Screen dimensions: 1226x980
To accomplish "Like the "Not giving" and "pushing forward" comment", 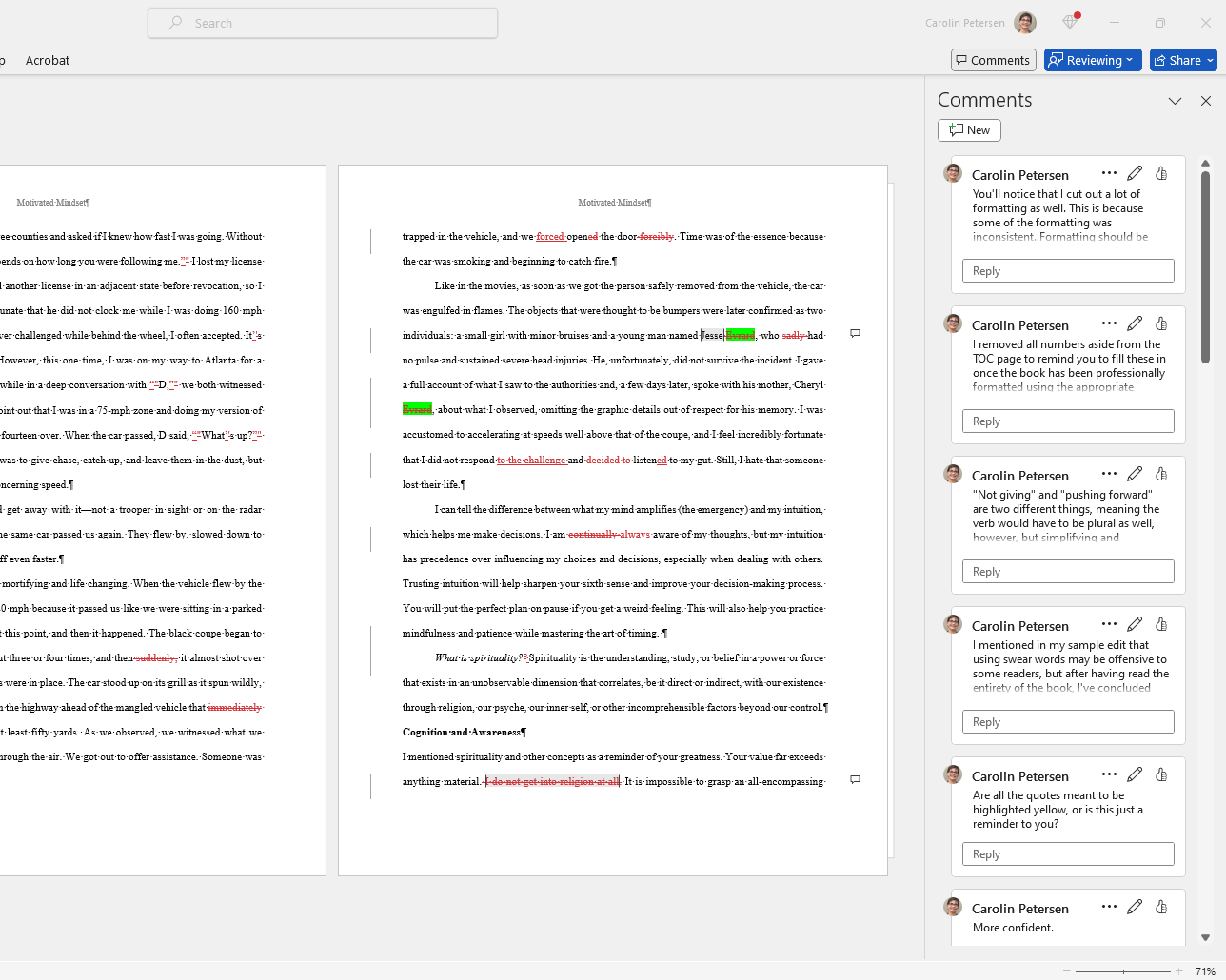I will [1161, 474].
